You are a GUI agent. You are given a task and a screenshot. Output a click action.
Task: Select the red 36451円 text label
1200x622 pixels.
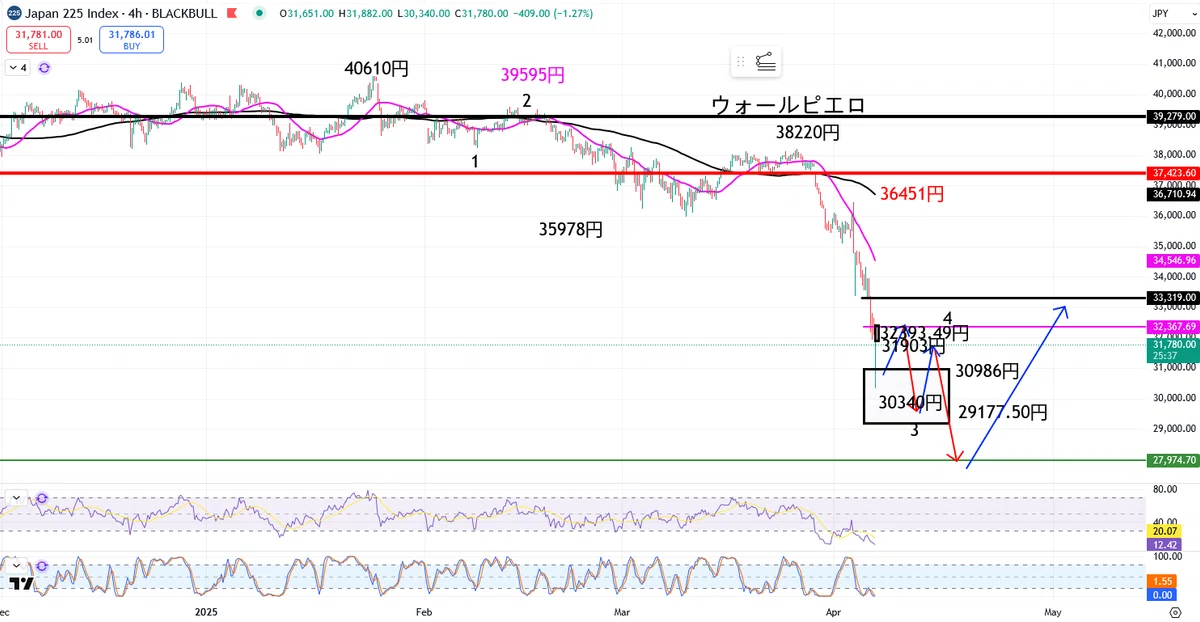pos(911,195)
